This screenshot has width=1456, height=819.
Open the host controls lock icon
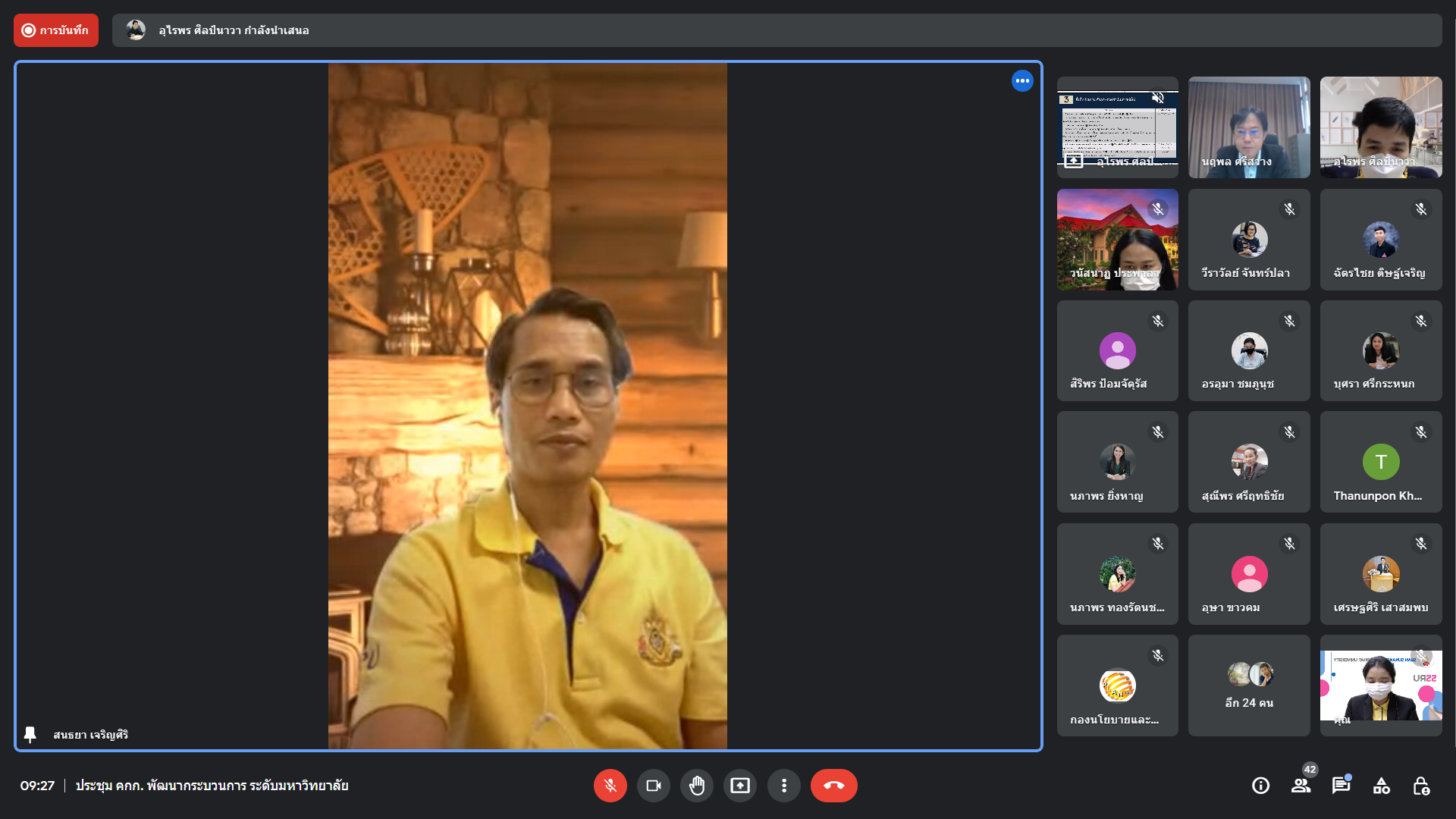click(1421, 786)
